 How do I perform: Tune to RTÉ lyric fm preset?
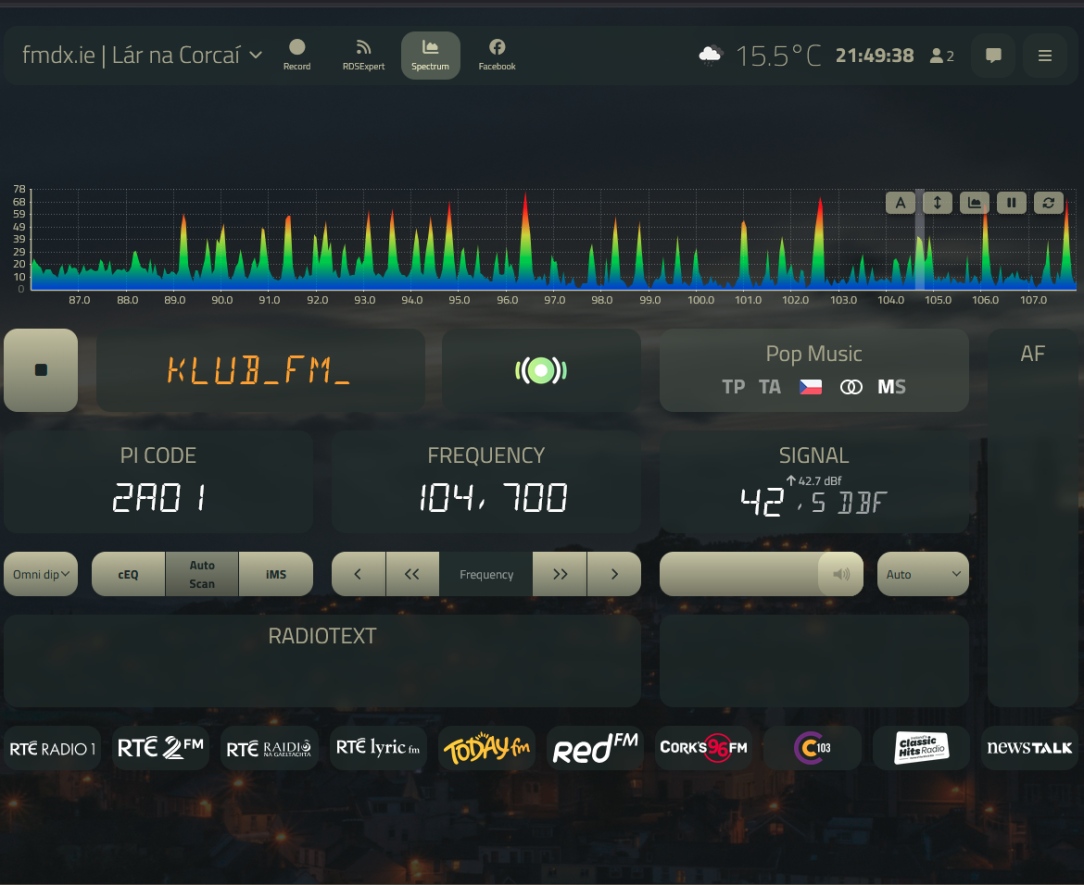[x=378, y=748]
